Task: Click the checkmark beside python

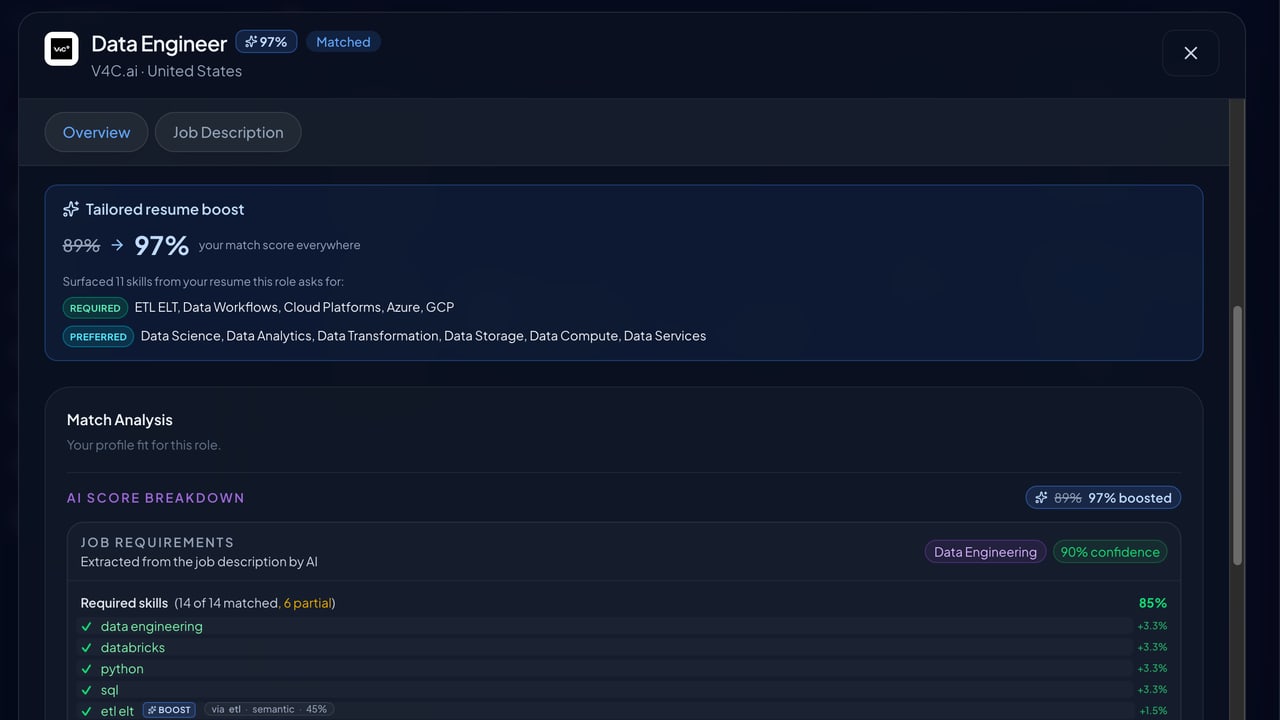Action: pyautogui.click(x=87, y=669)
